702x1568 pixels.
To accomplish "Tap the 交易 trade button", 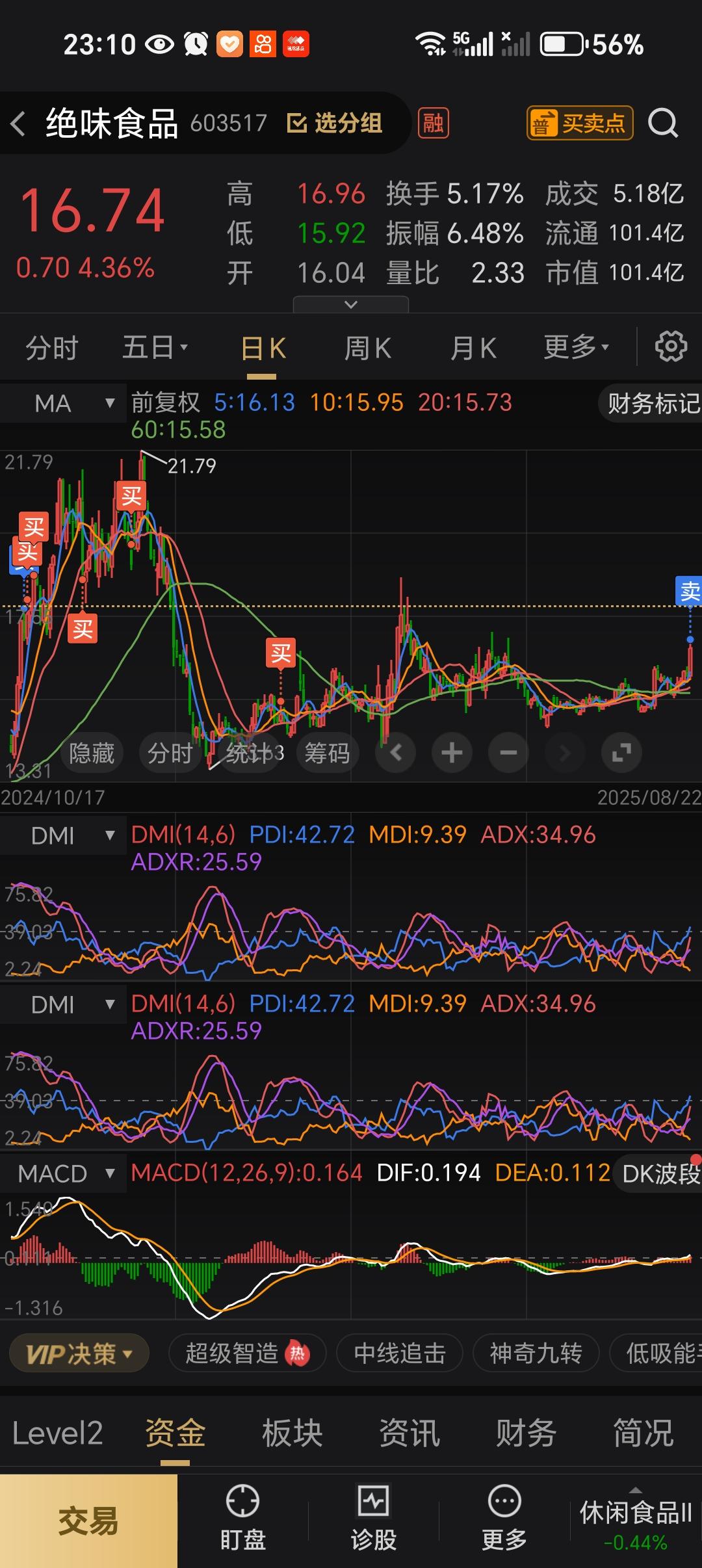I will (88, 1521).
